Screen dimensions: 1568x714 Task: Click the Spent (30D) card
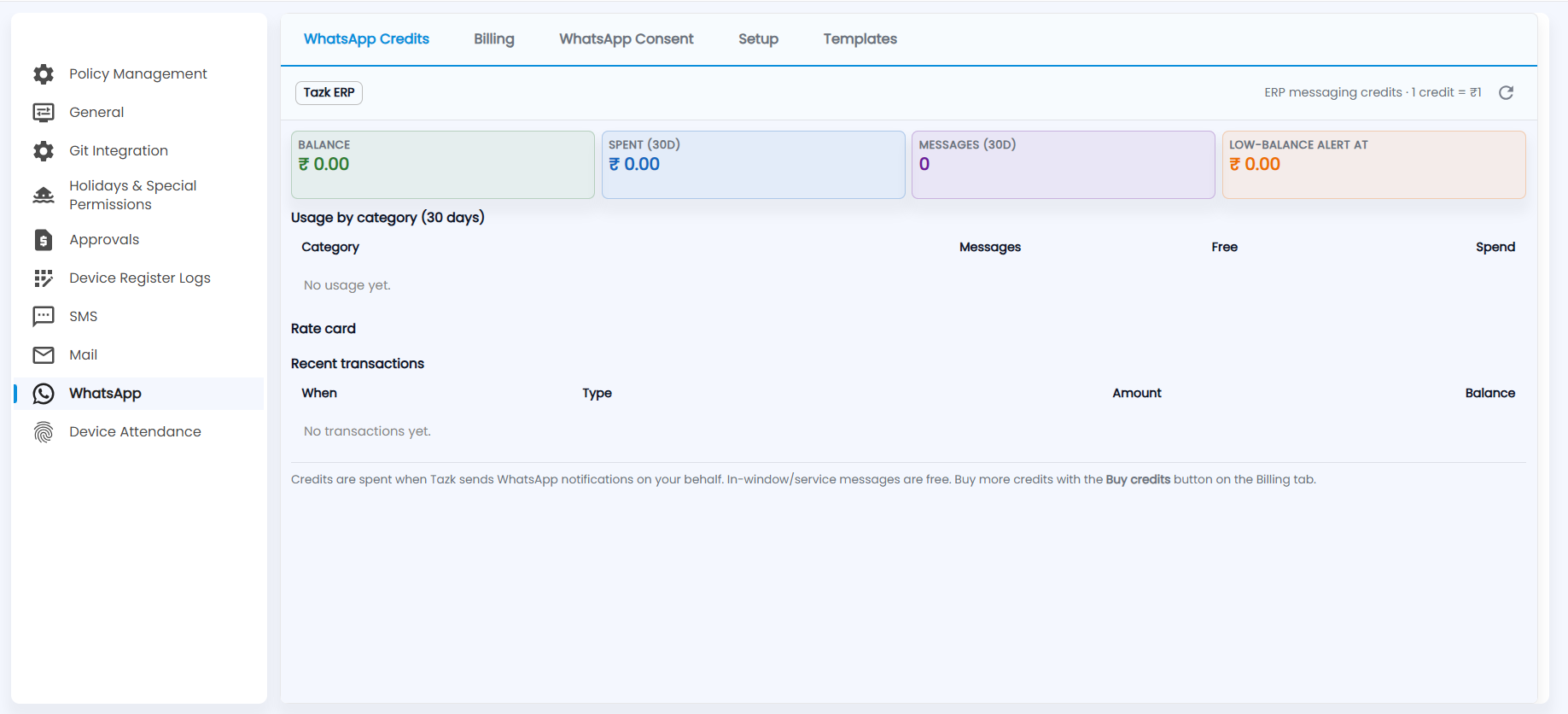click(754, 165)
